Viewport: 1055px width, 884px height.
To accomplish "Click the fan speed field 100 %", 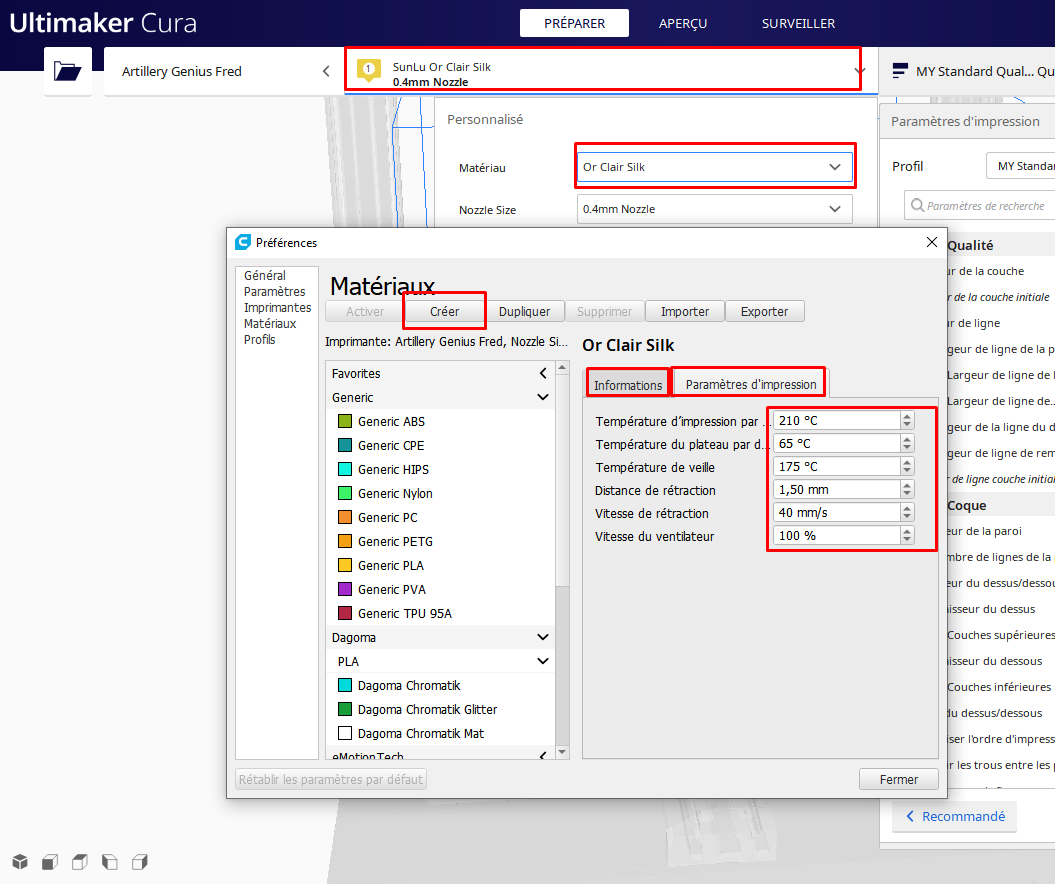I will [x=836, y=536].
